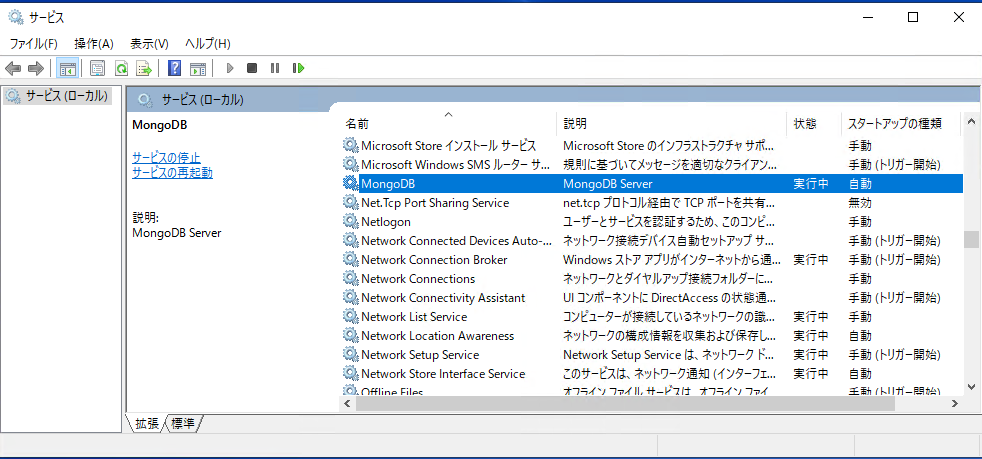Open Help via the blue question-mark icon
This screenshot has height=459, width=982.
(x=175, y=68)
